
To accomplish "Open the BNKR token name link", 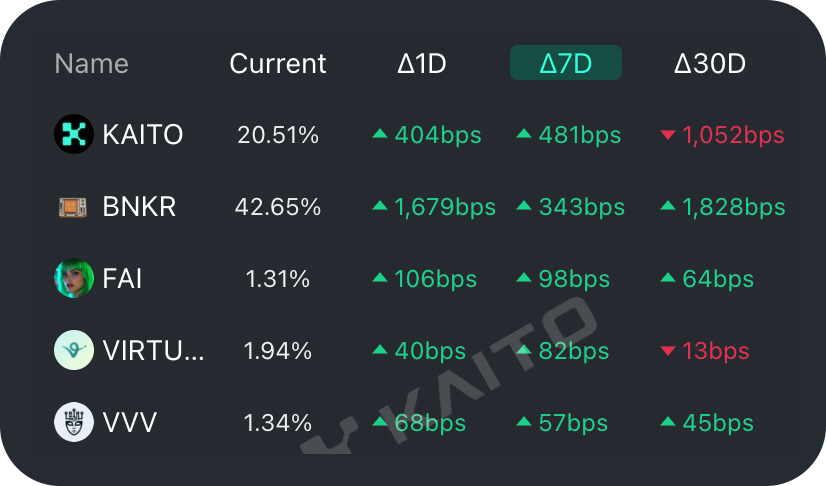I will pyautogui.click(x=139, y=207).
